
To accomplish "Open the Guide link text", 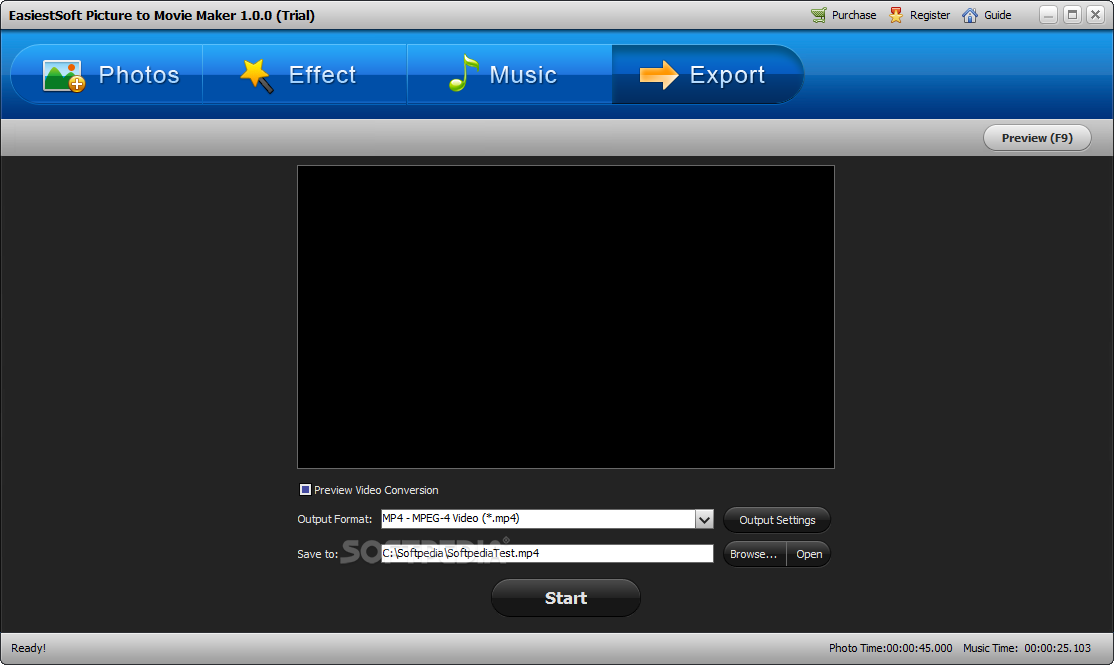I will pos(997,15).
